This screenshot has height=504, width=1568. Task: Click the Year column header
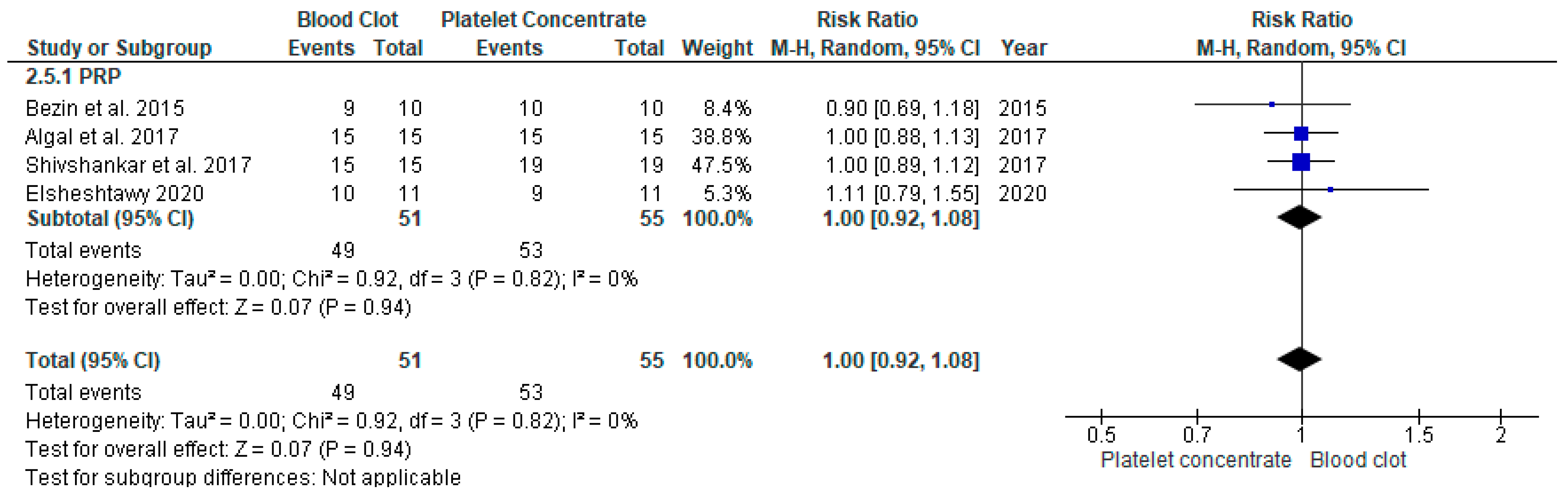(x=1024, y=48)
